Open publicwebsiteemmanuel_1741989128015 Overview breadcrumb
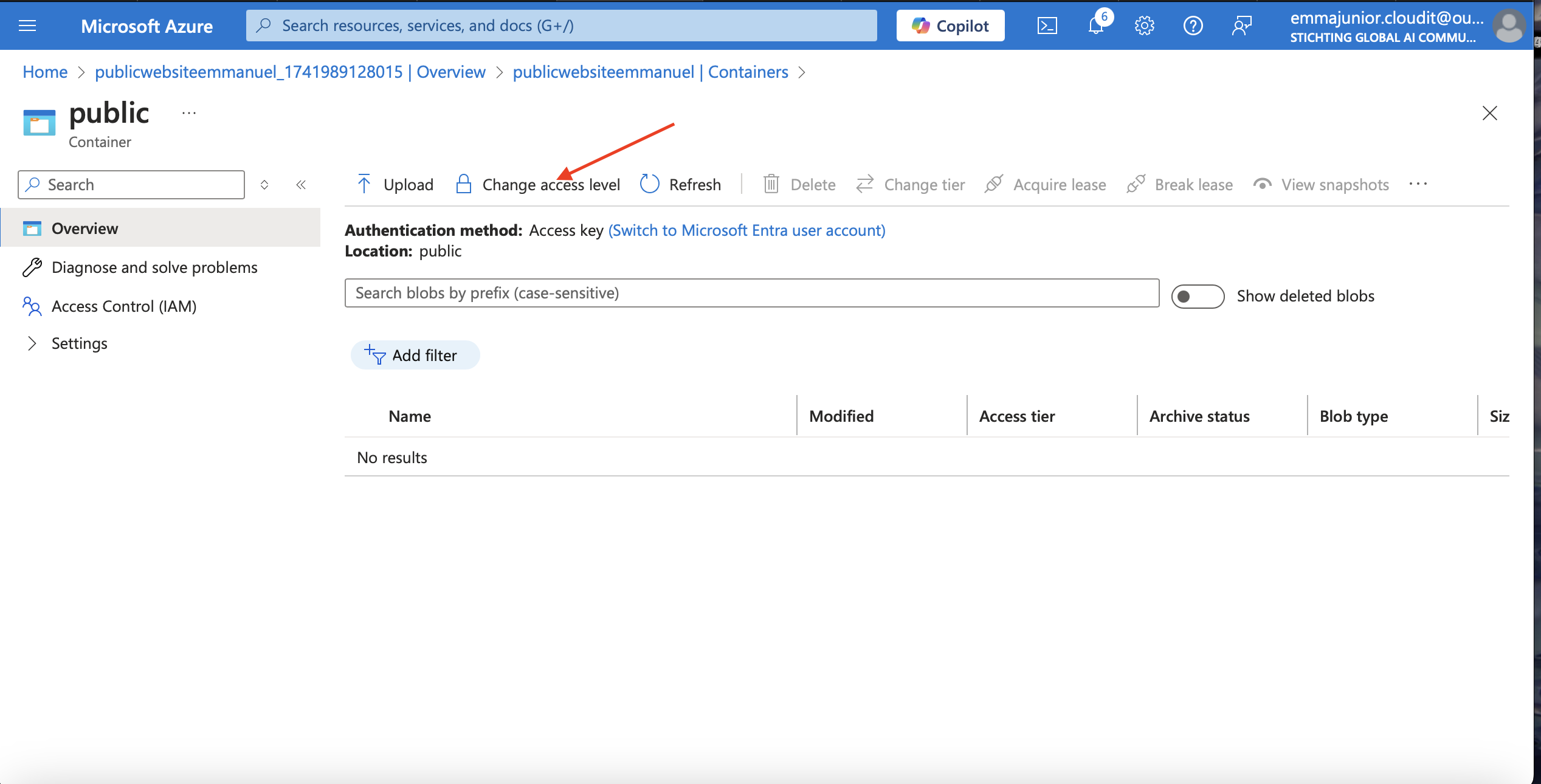 [x=290, y=72]
